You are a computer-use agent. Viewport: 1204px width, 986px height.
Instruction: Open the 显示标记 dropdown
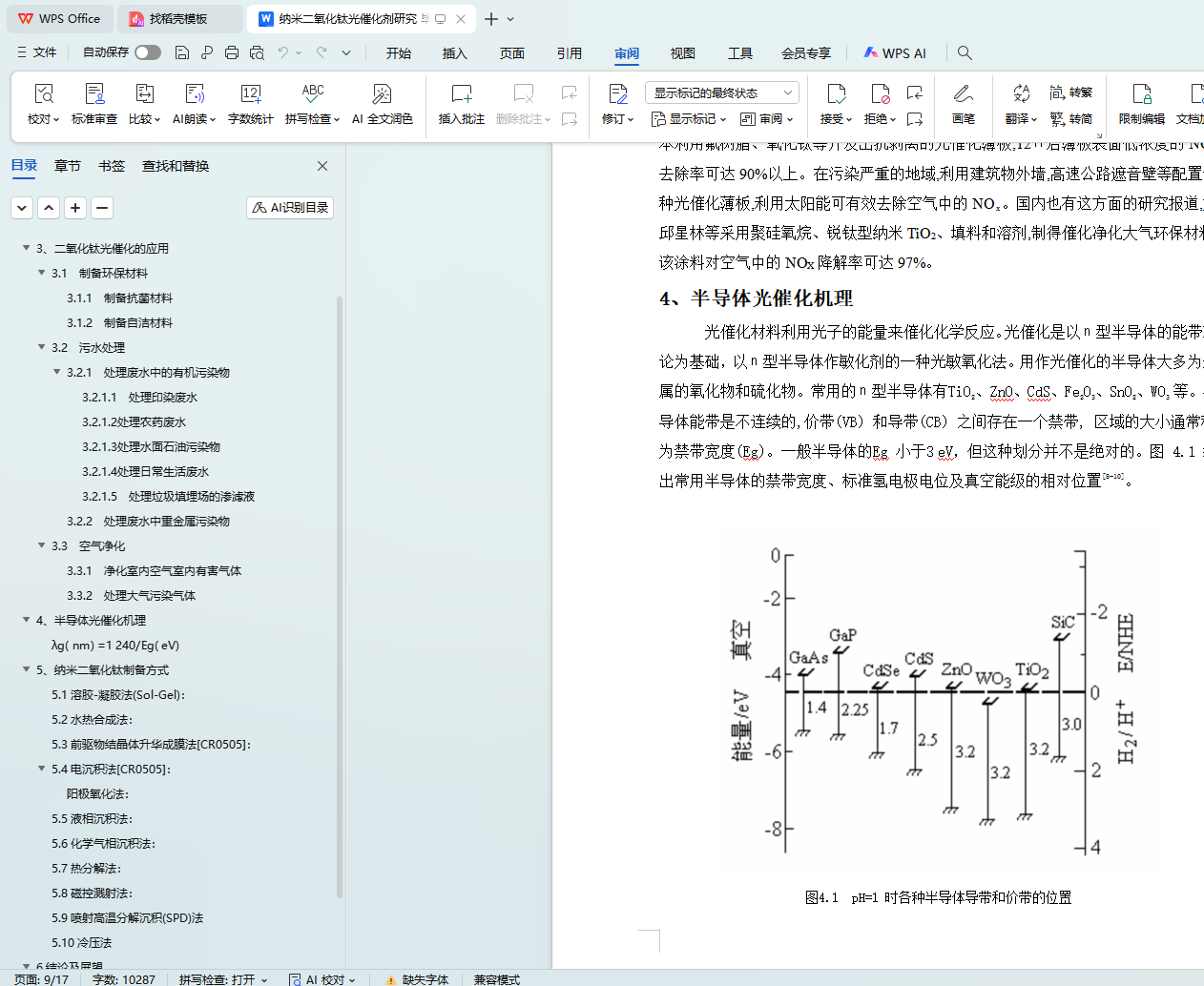point(689,119)
